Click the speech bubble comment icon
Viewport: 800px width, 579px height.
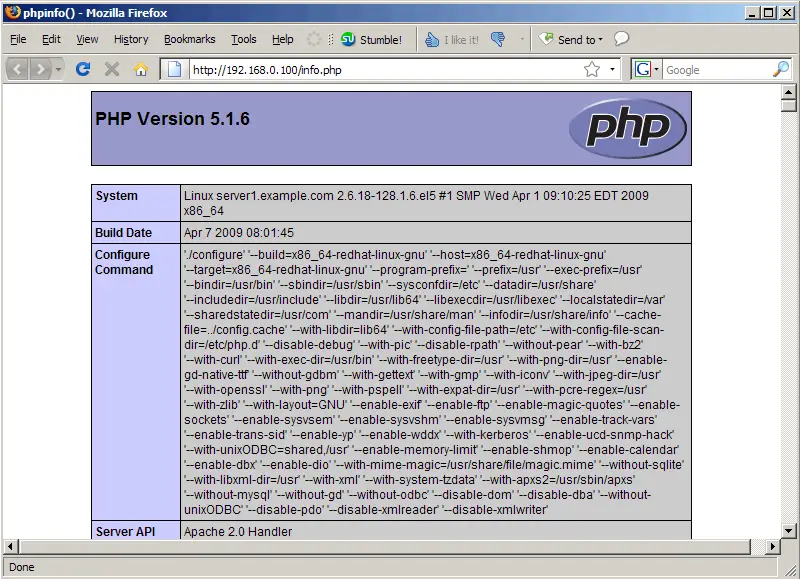[621, 39]
